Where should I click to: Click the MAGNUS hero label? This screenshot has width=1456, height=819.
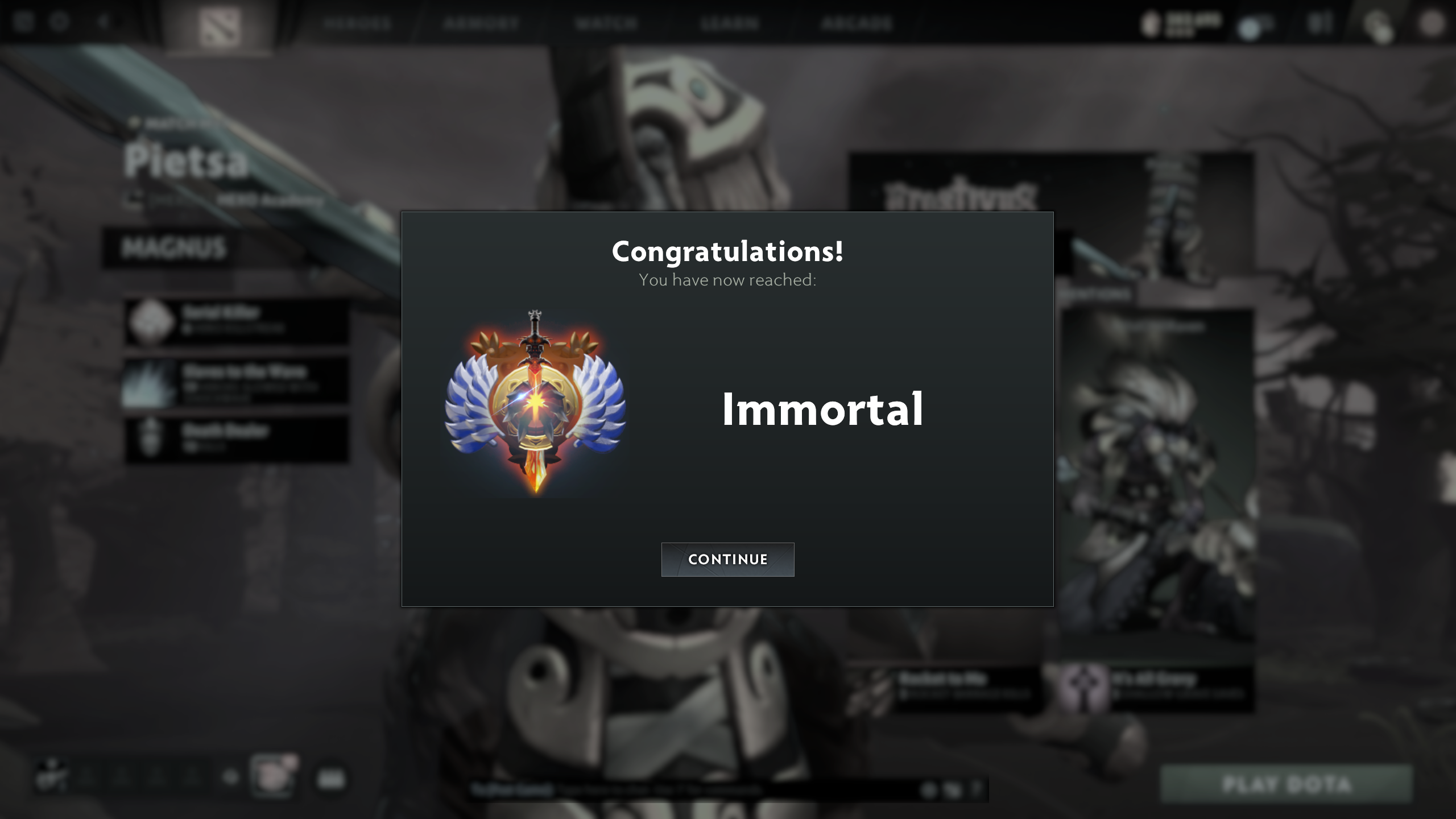click(173, 248)
